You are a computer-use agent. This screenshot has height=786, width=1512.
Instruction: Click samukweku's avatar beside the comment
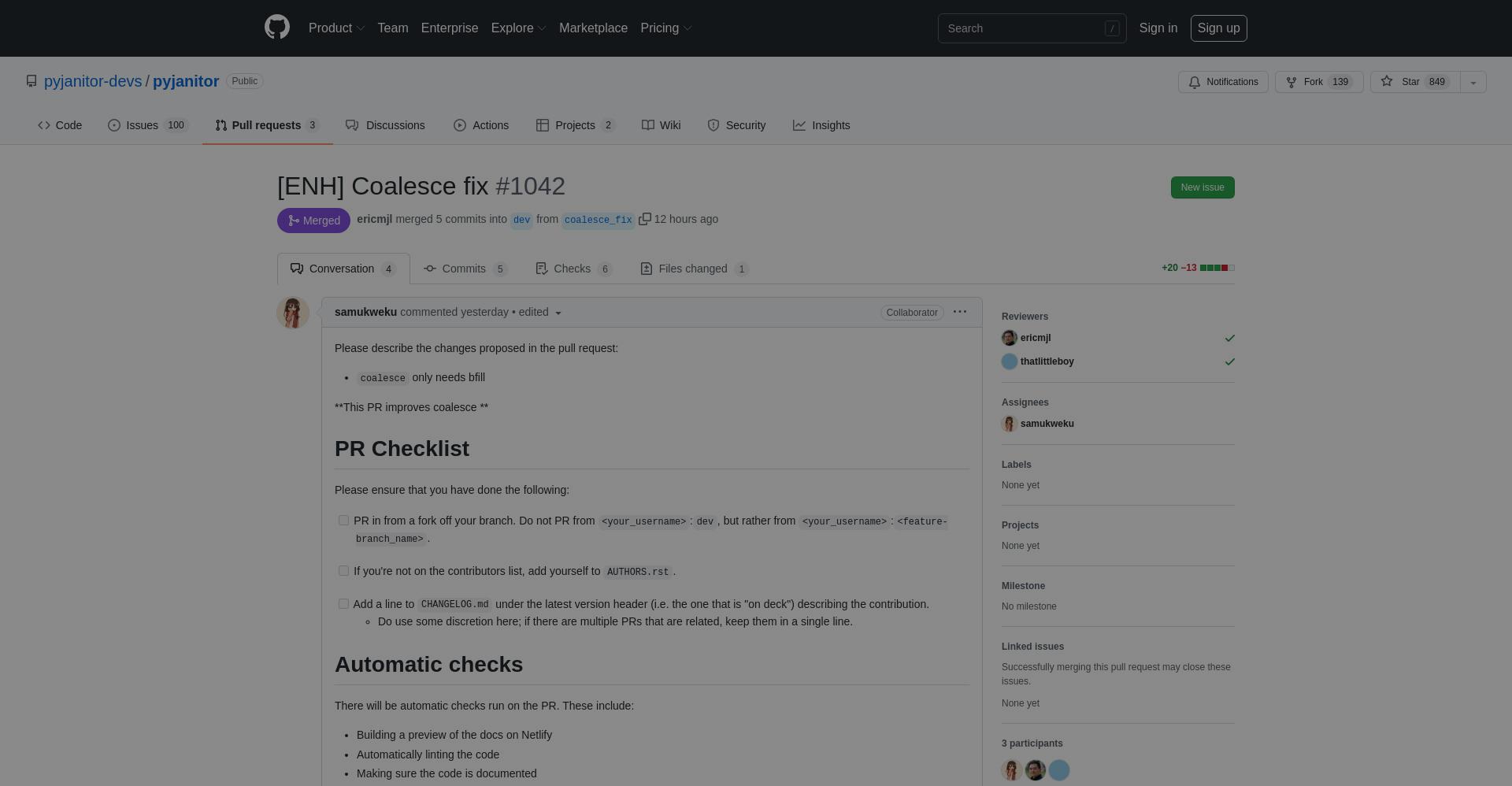[x=293, y=313]
